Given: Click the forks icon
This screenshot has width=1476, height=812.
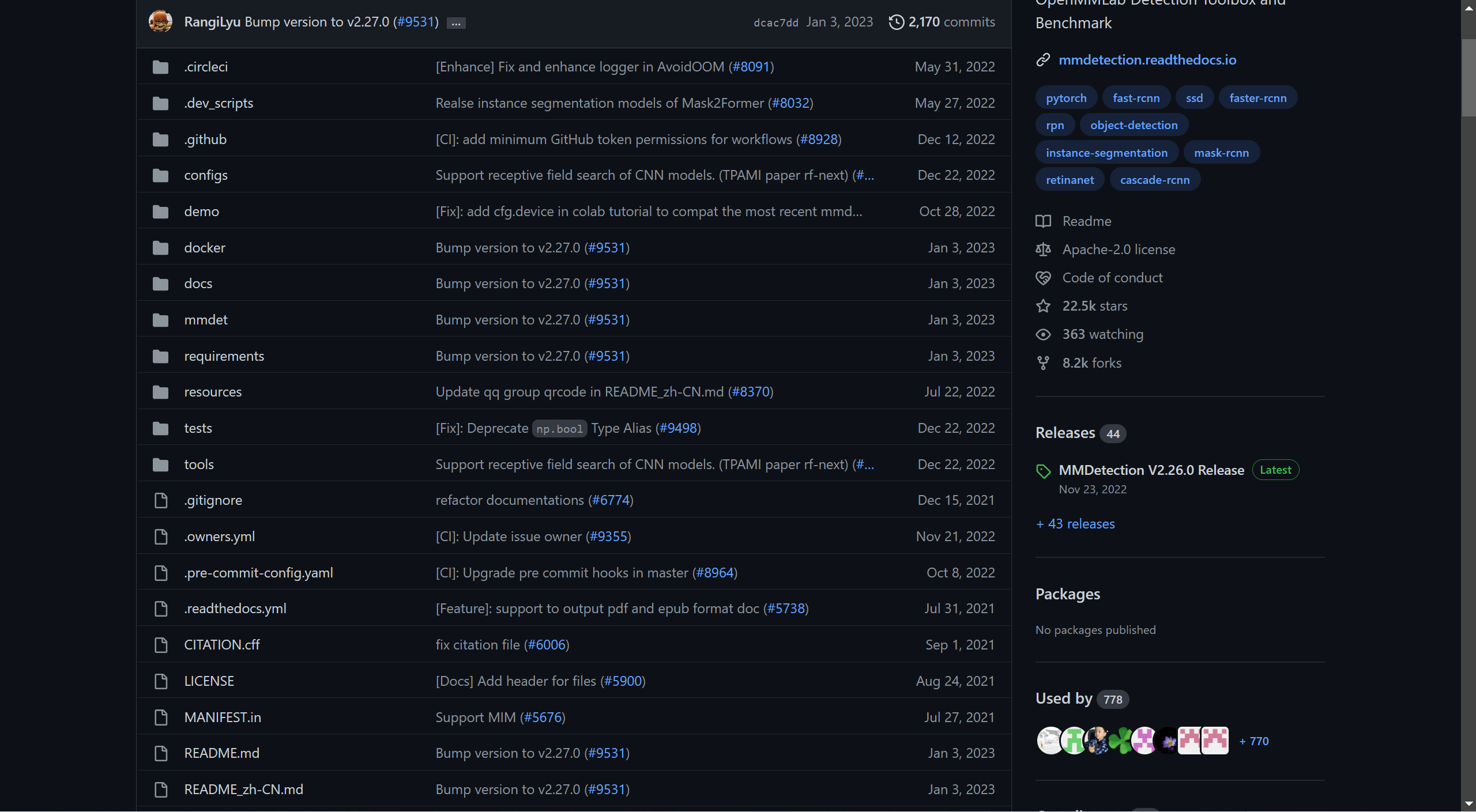Looking at the screenshot, I should (x=1043, y=363).
